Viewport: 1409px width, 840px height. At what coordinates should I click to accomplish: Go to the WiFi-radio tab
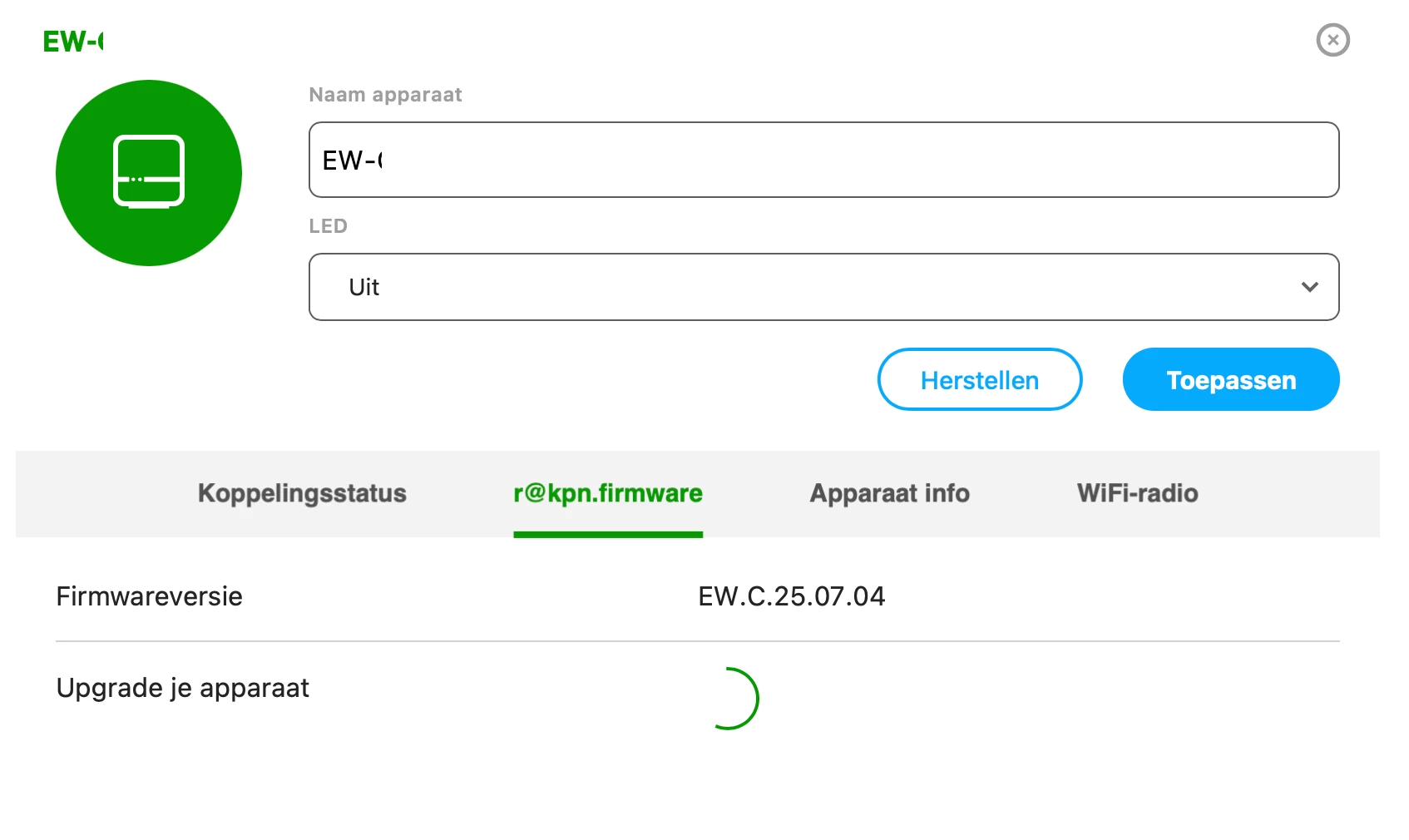1137,493
